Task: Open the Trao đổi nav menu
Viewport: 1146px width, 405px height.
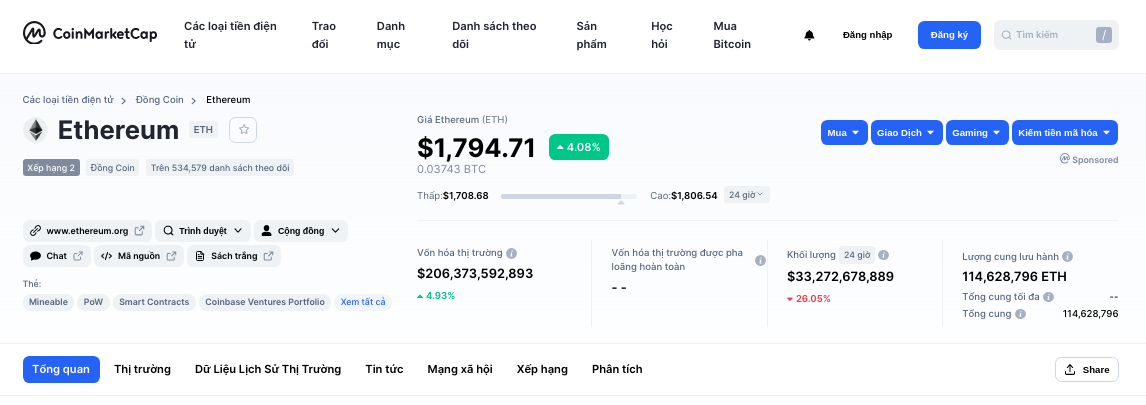Action: point(324,35)
